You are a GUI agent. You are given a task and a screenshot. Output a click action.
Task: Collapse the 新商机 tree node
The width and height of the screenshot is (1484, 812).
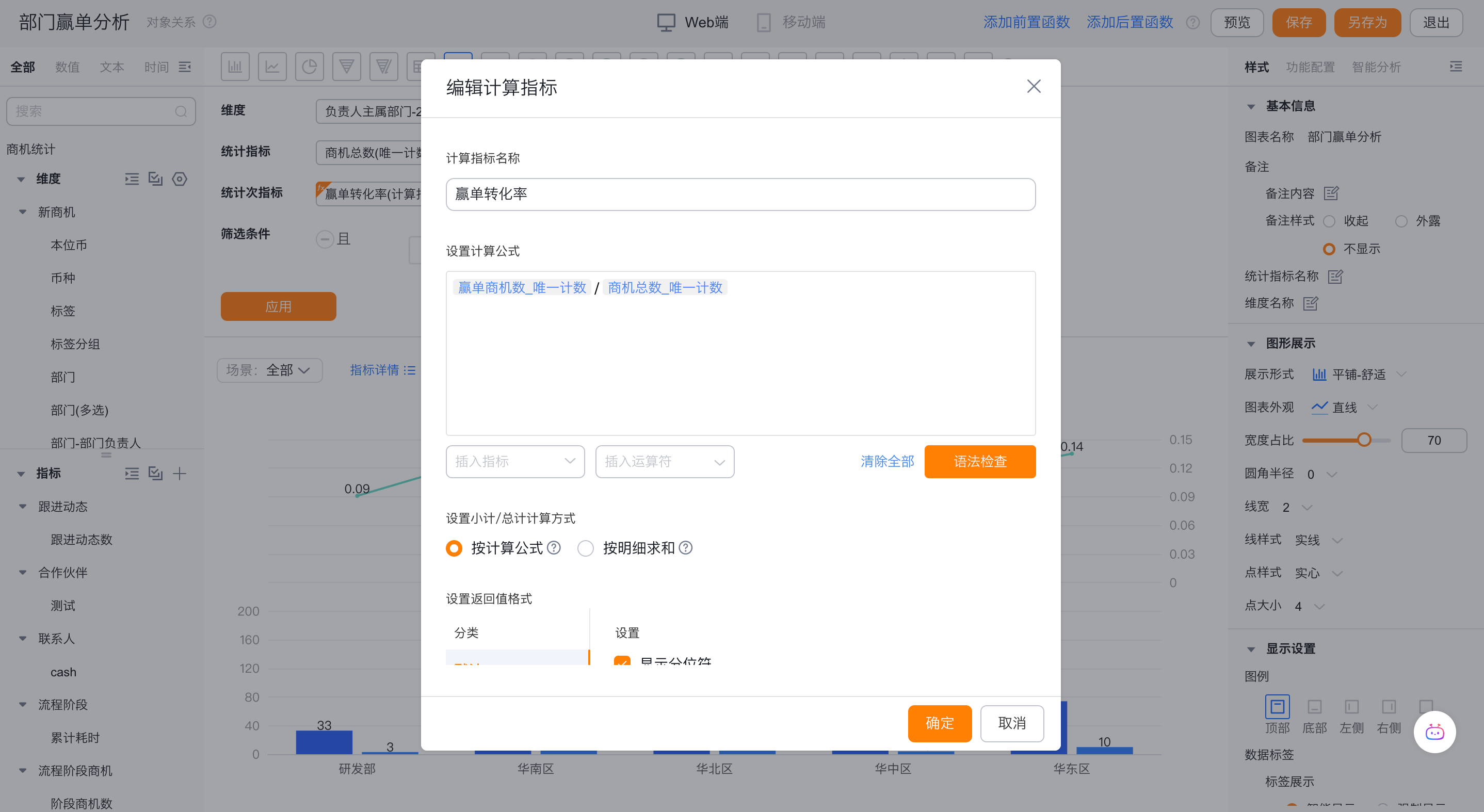click(23, 212)
